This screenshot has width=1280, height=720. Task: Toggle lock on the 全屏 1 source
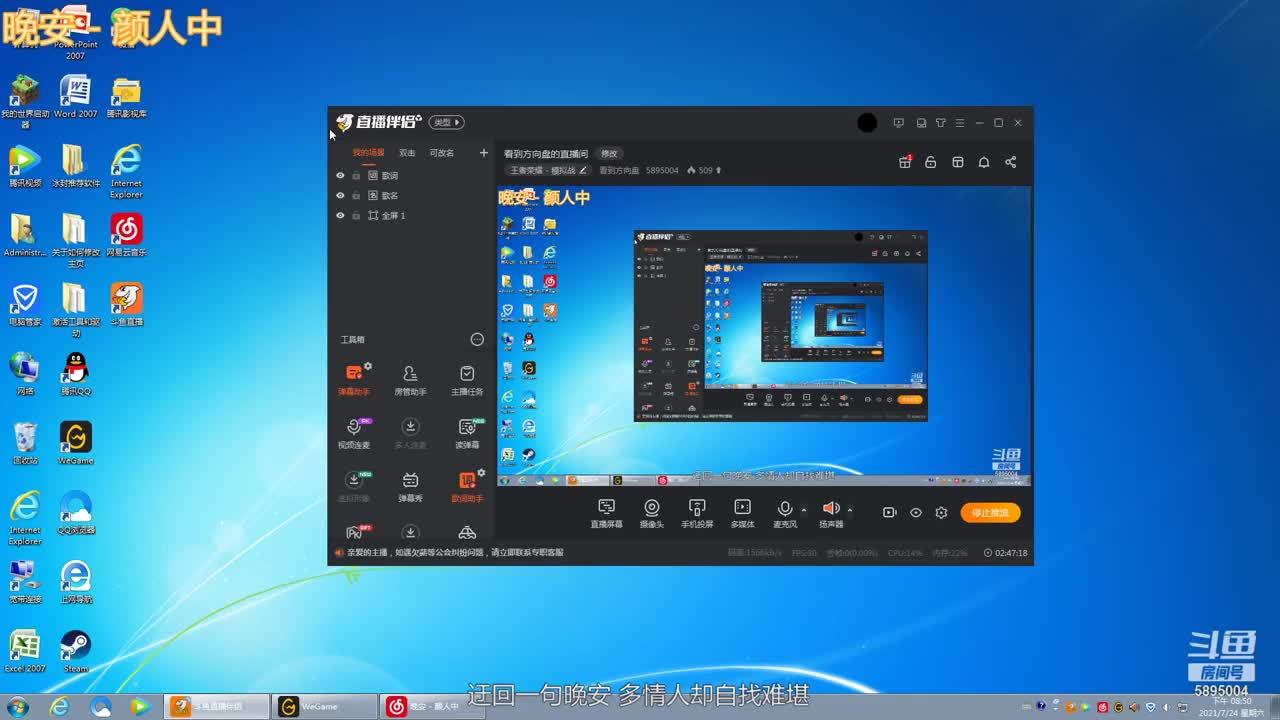click(x=356, y=215)
